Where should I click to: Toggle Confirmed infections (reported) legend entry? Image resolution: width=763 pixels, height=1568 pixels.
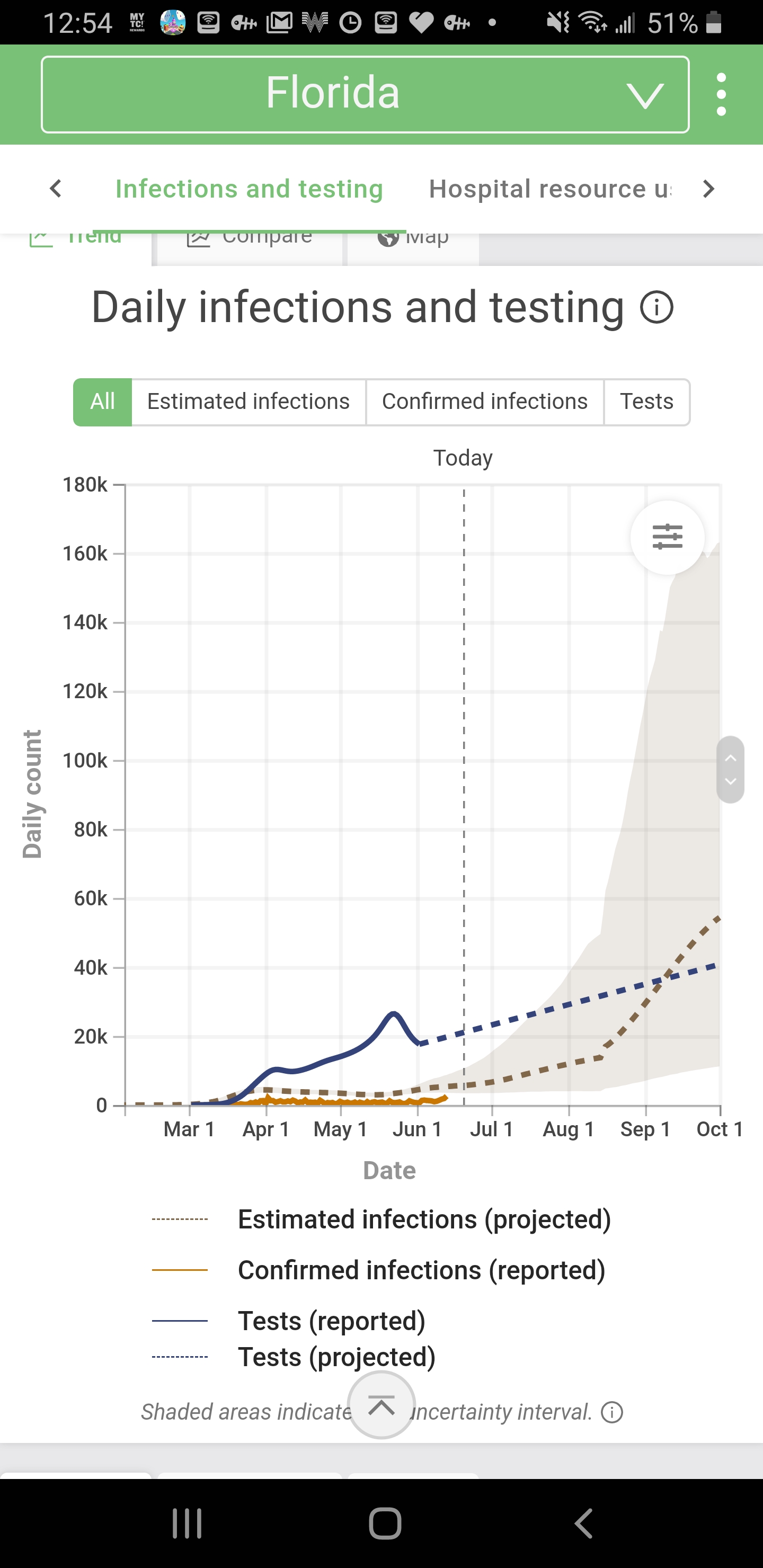(x=421, y=1270)
